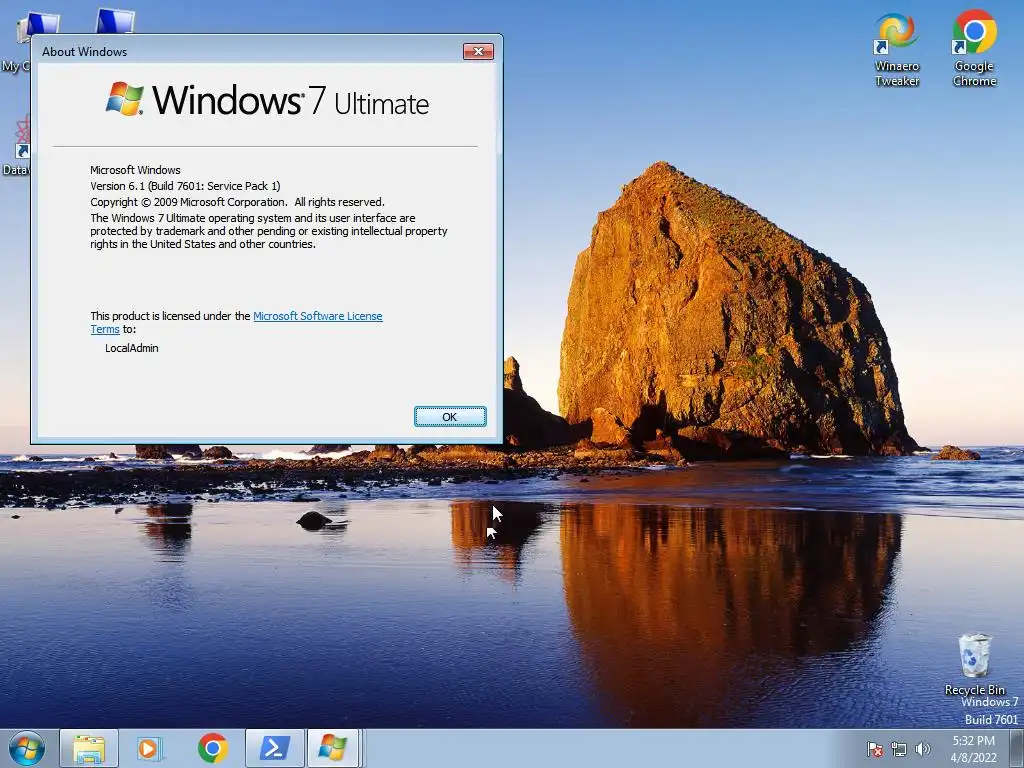Click the Show desktop strip by the clock
This screenshot has height=768, width=1024.
tap(1017, 749)
